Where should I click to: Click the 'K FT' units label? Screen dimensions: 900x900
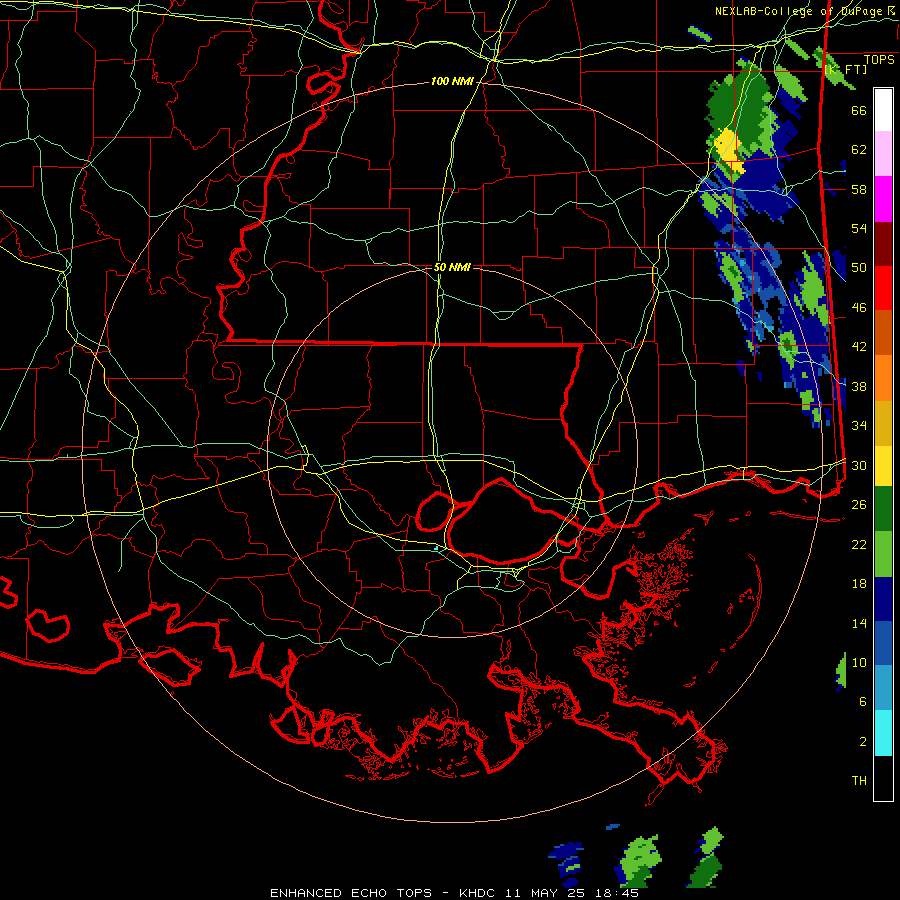pyautogui.click(x=845, y=69)
